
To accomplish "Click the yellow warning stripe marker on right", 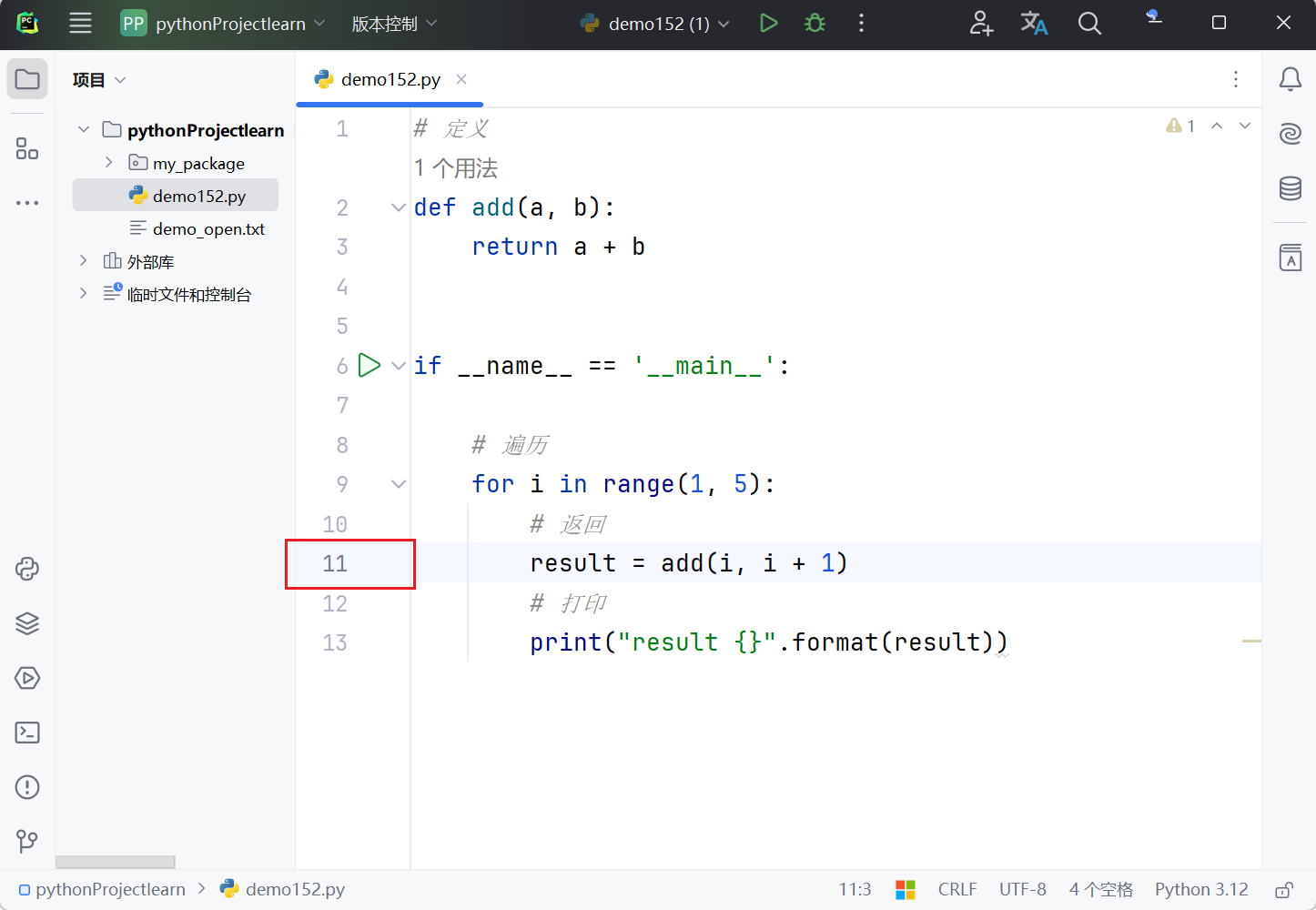I will [x=1251, y=642].
